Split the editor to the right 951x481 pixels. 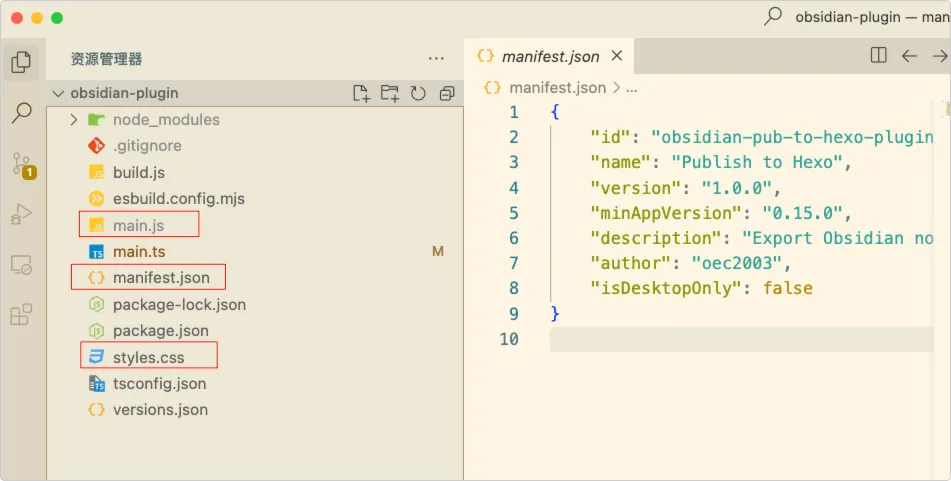[x=878, y=56]
